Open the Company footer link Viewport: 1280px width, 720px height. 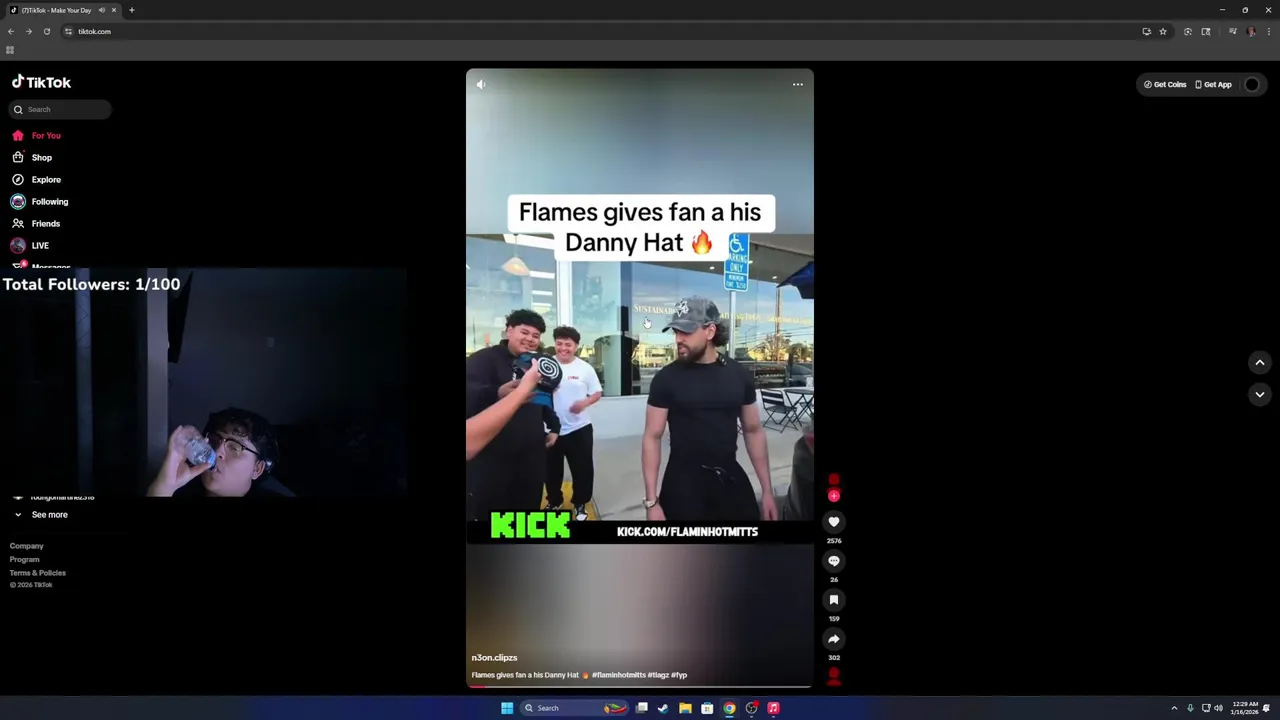[27, 546]
